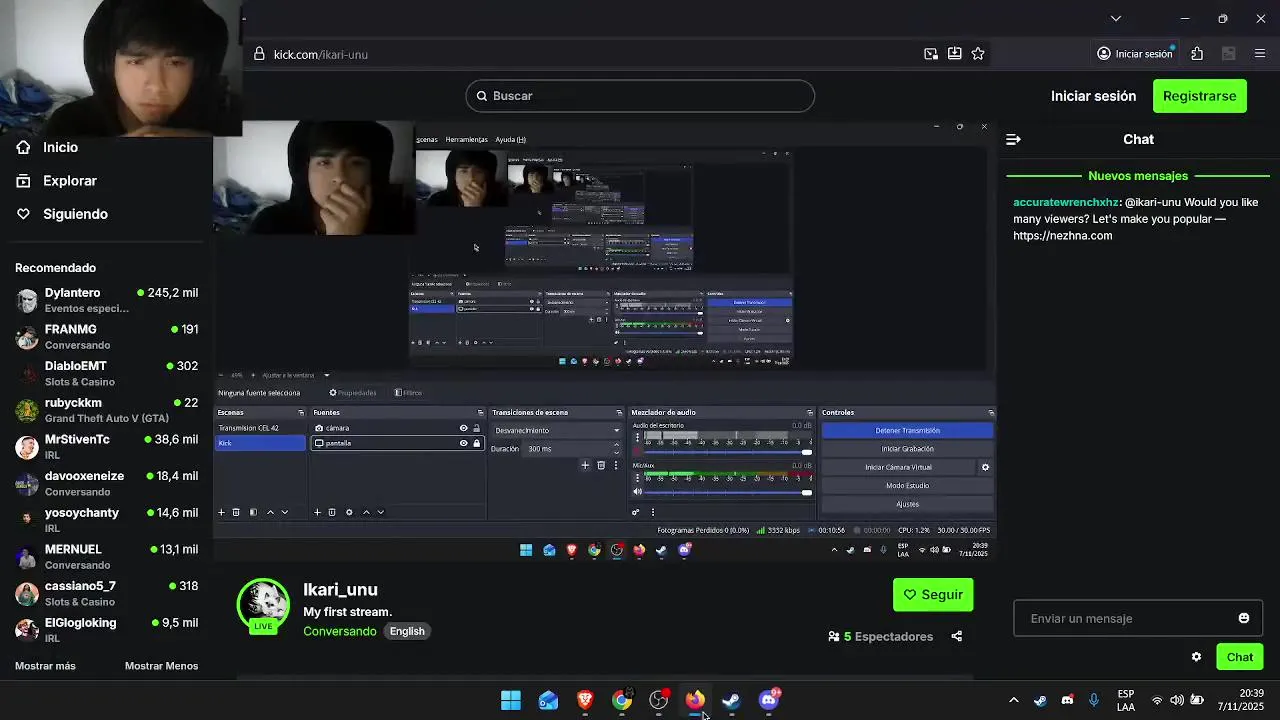Open virtual camera settings gear in OBS
This screenshot has height=720, width=1280.
tap(985, 467)
